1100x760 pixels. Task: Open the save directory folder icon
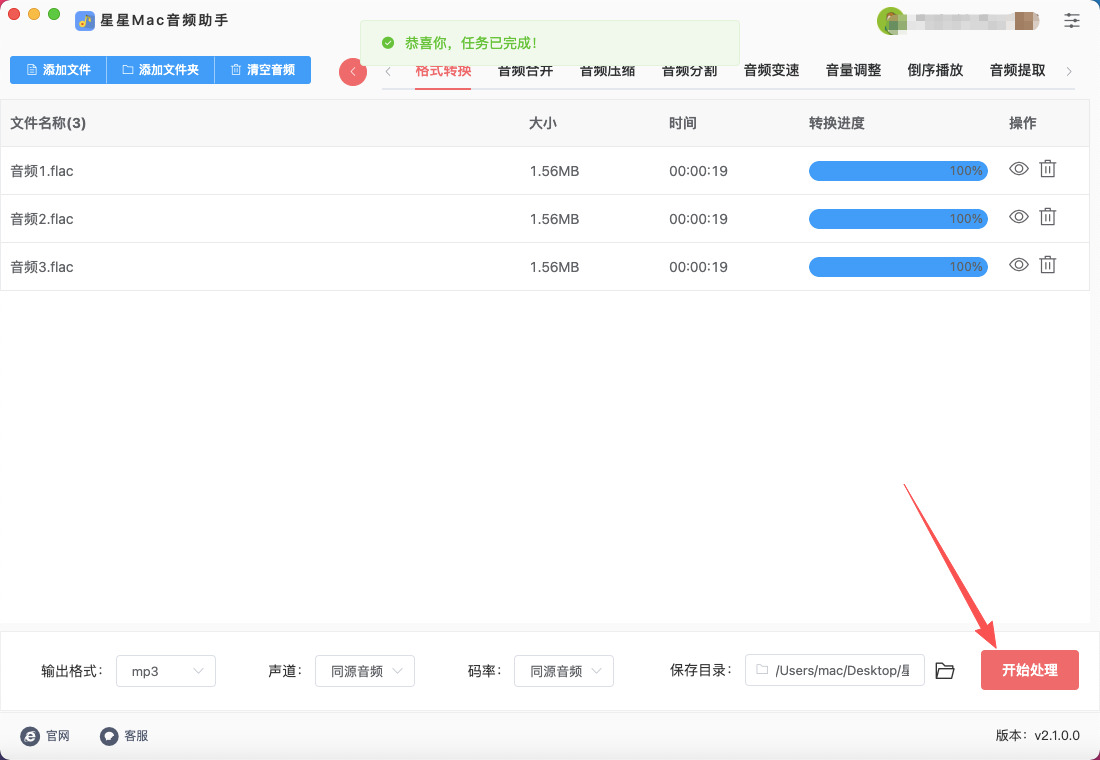point(945,671)
